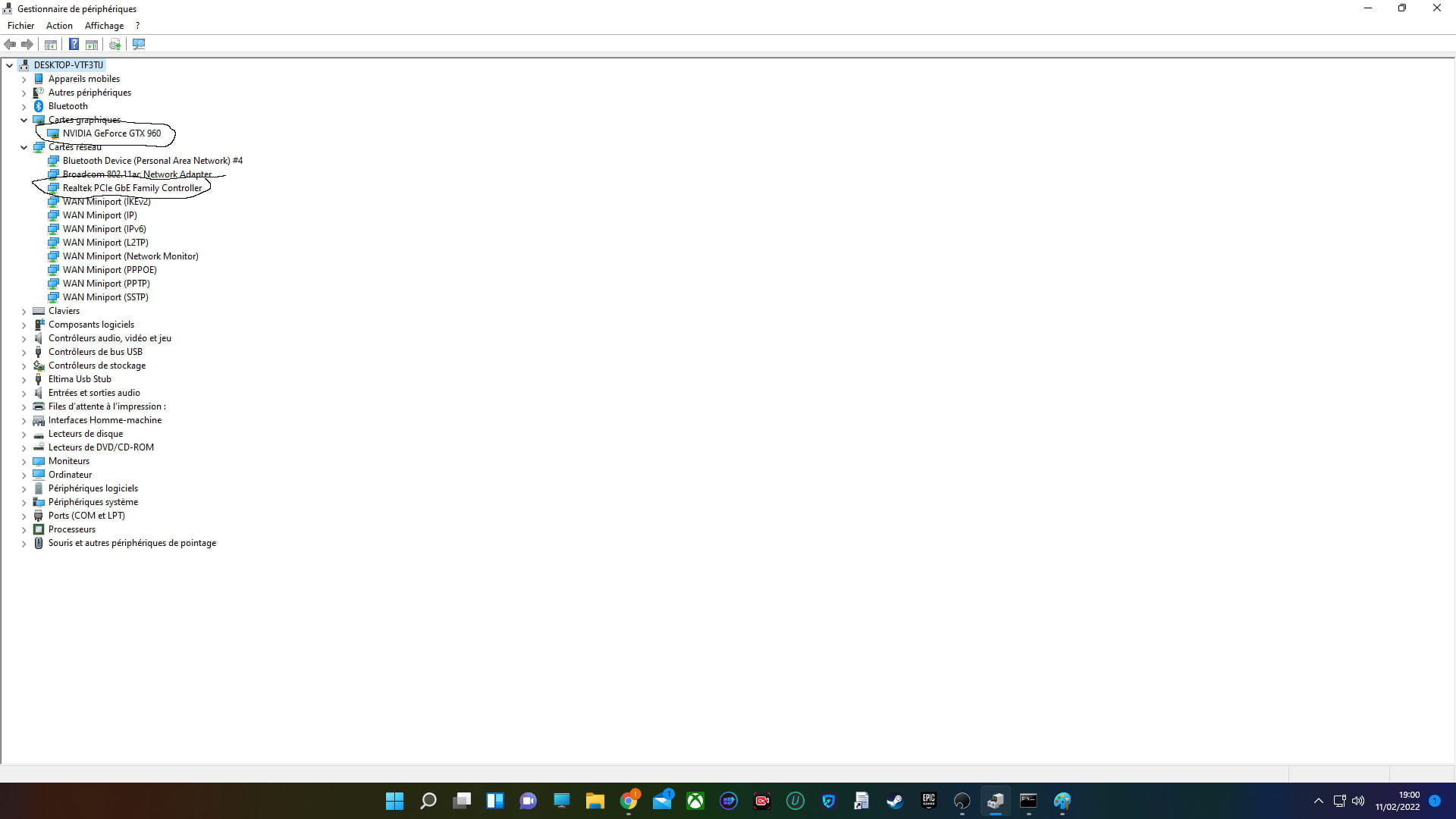Viewport: 1456px width, 819px height.
Task: Select the Composants logiciels category
Action: pyautogui.click(x=91, y=325)
